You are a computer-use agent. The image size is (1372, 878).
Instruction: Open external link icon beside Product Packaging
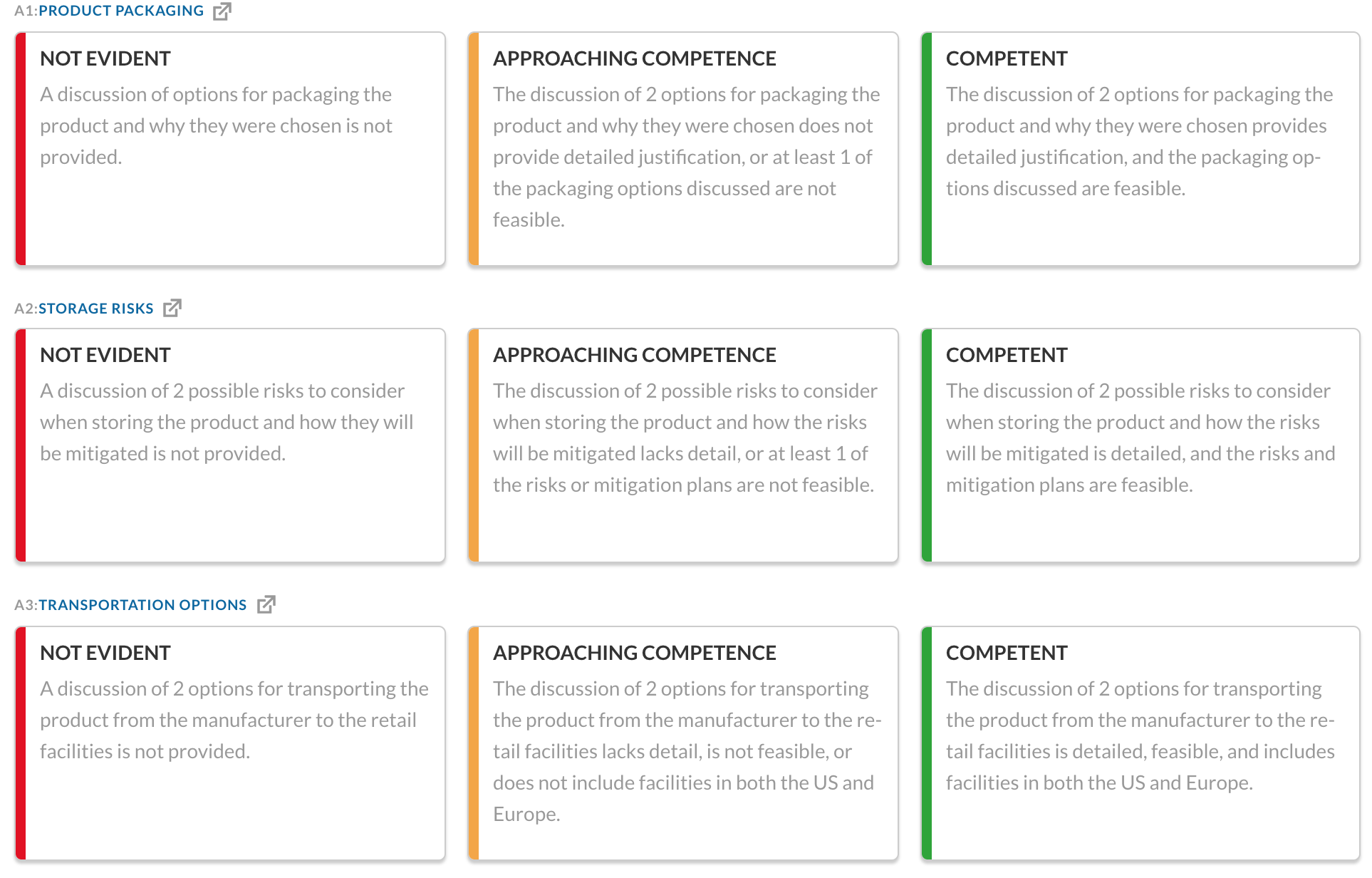tap(222, 11)
